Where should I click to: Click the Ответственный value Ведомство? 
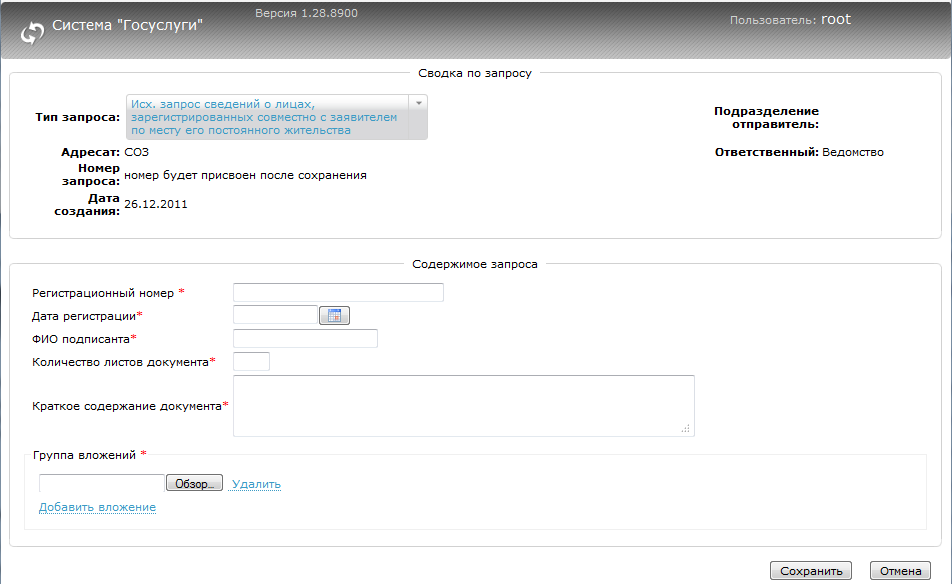click(853, 152)
